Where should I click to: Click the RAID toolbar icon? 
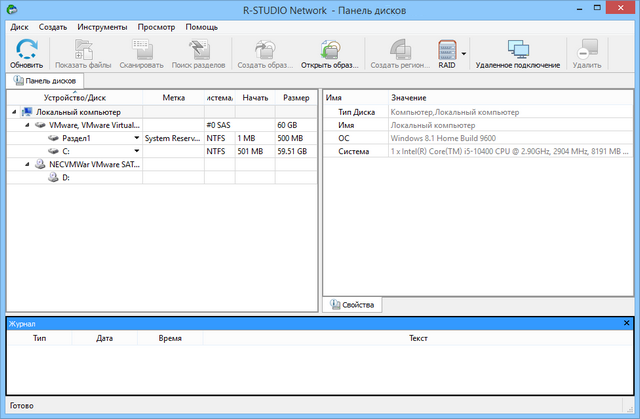click(446, 49)
